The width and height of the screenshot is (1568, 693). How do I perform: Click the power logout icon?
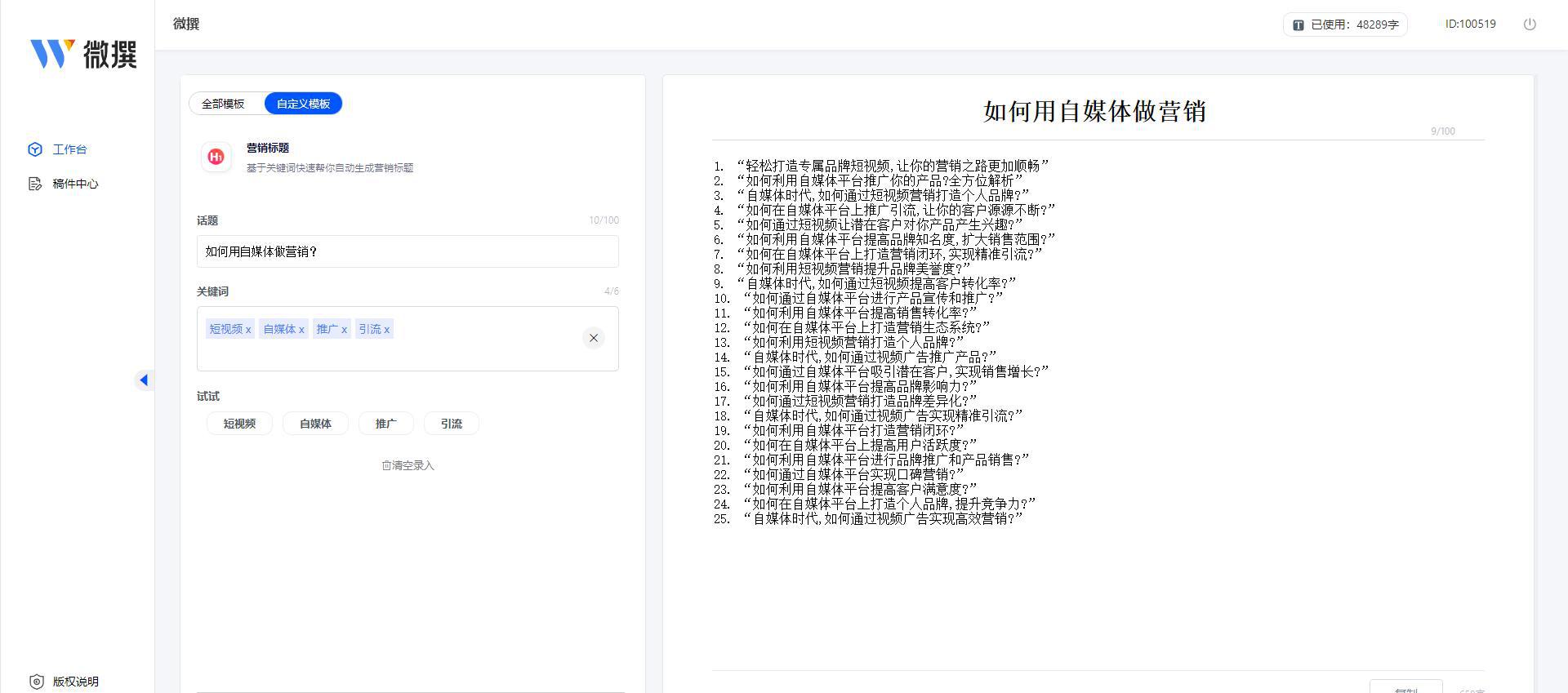pos(1530,24)
